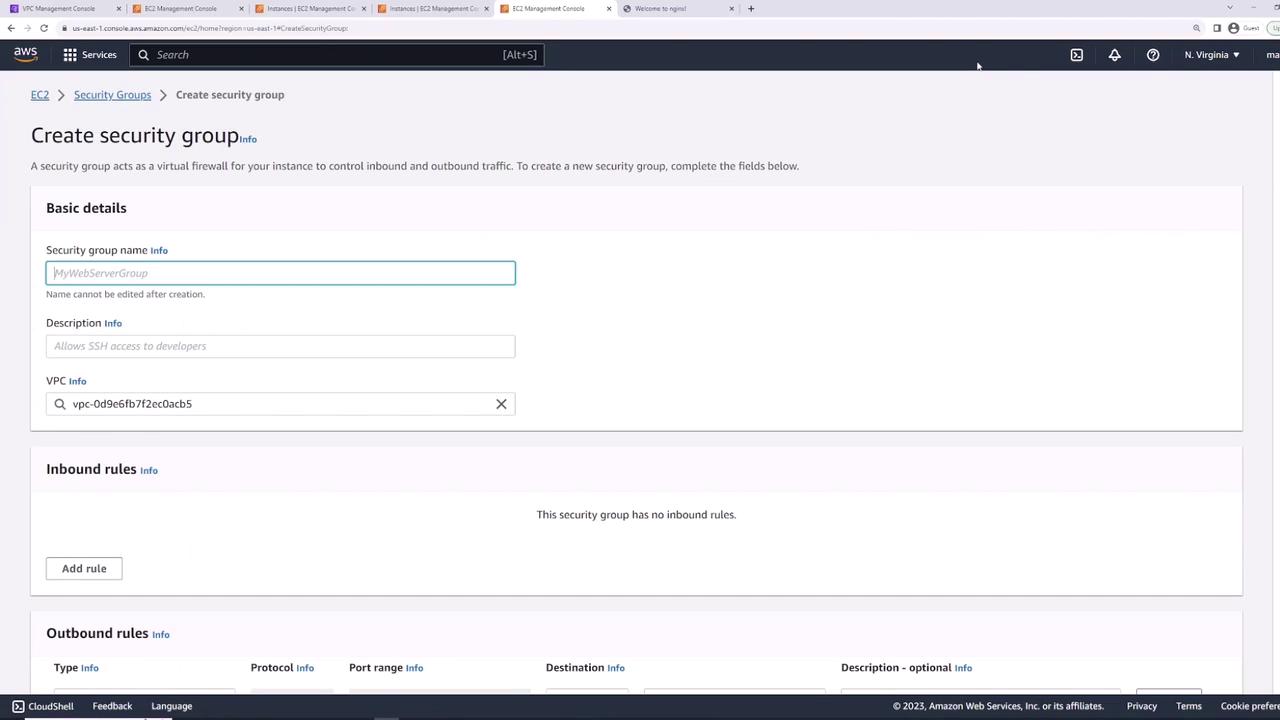
Task: Reload the page with the refresh icon
Action: 44,28
